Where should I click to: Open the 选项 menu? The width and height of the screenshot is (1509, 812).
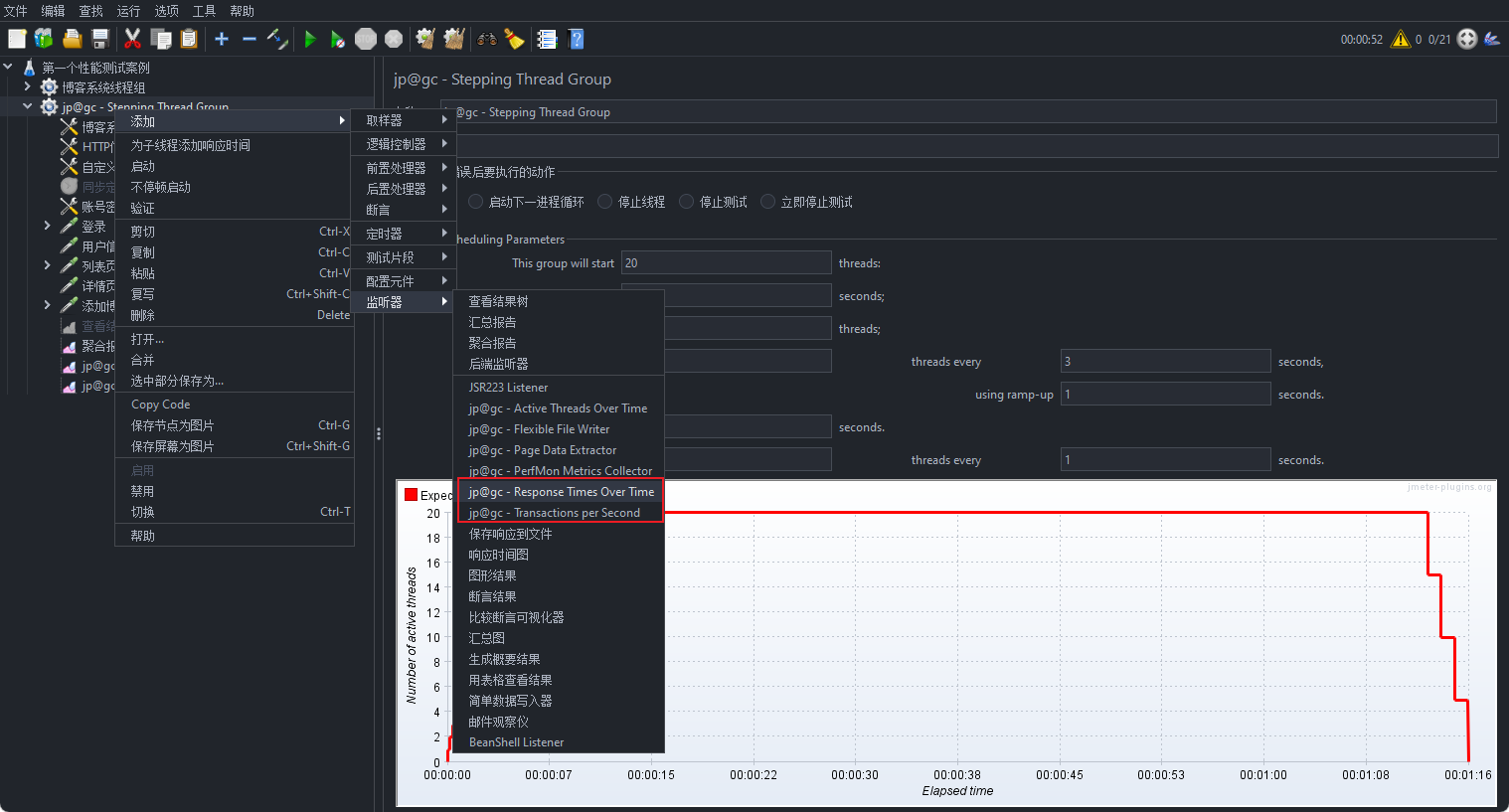tap(166, 11)
